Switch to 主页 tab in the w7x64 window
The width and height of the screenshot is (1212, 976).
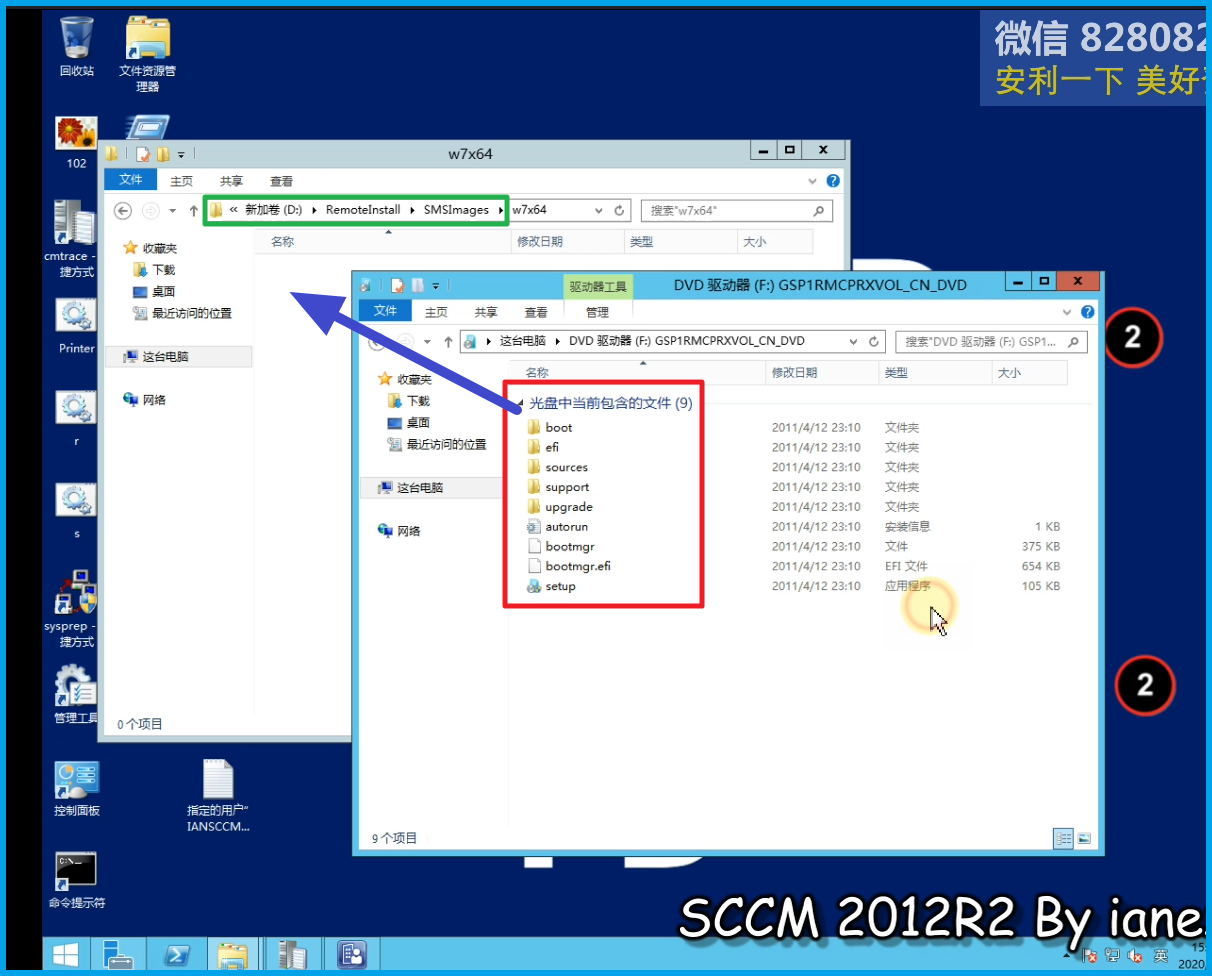181,181
